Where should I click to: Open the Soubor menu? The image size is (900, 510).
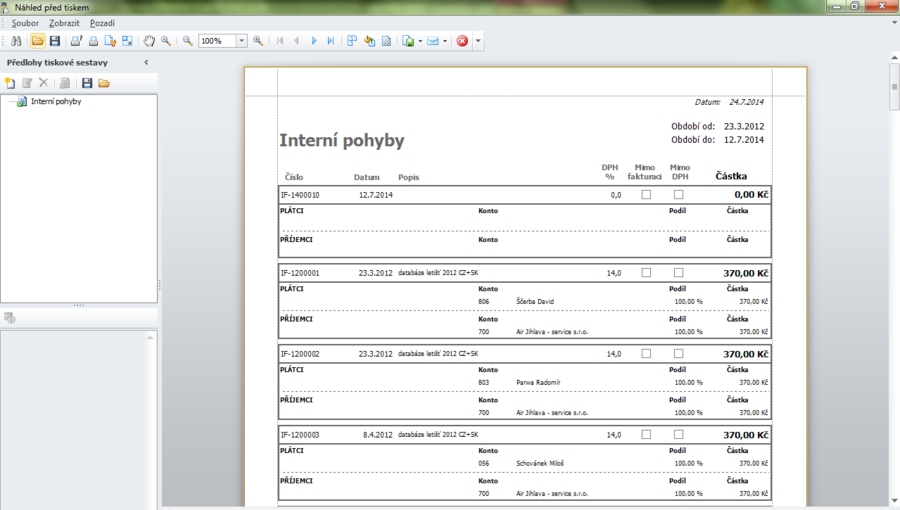(x=25, y=23)
